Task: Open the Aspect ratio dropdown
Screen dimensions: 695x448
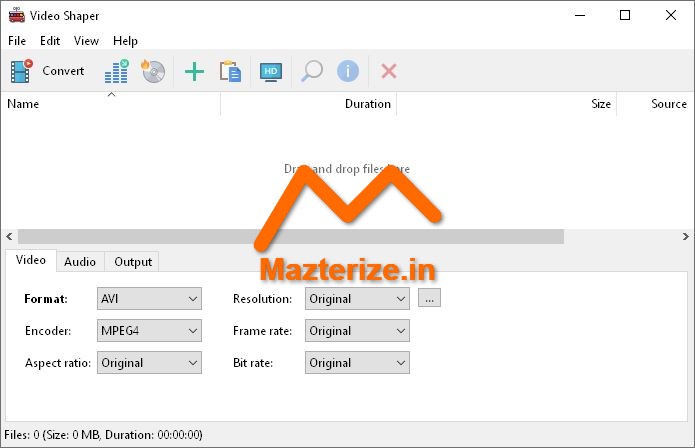Action: 149,363
